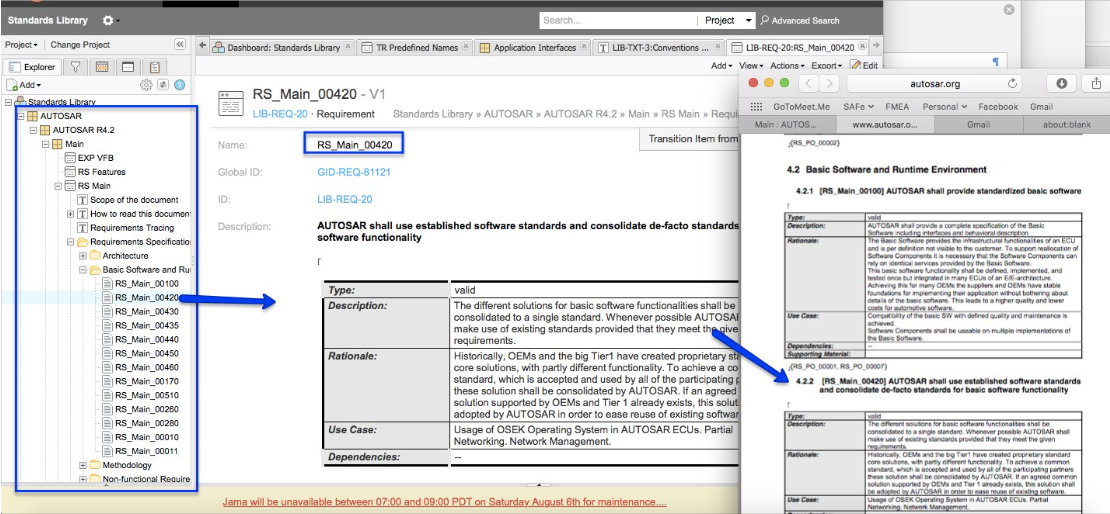Open the filter tab in the explorer
1110x514 pixels.
[74, 67]
